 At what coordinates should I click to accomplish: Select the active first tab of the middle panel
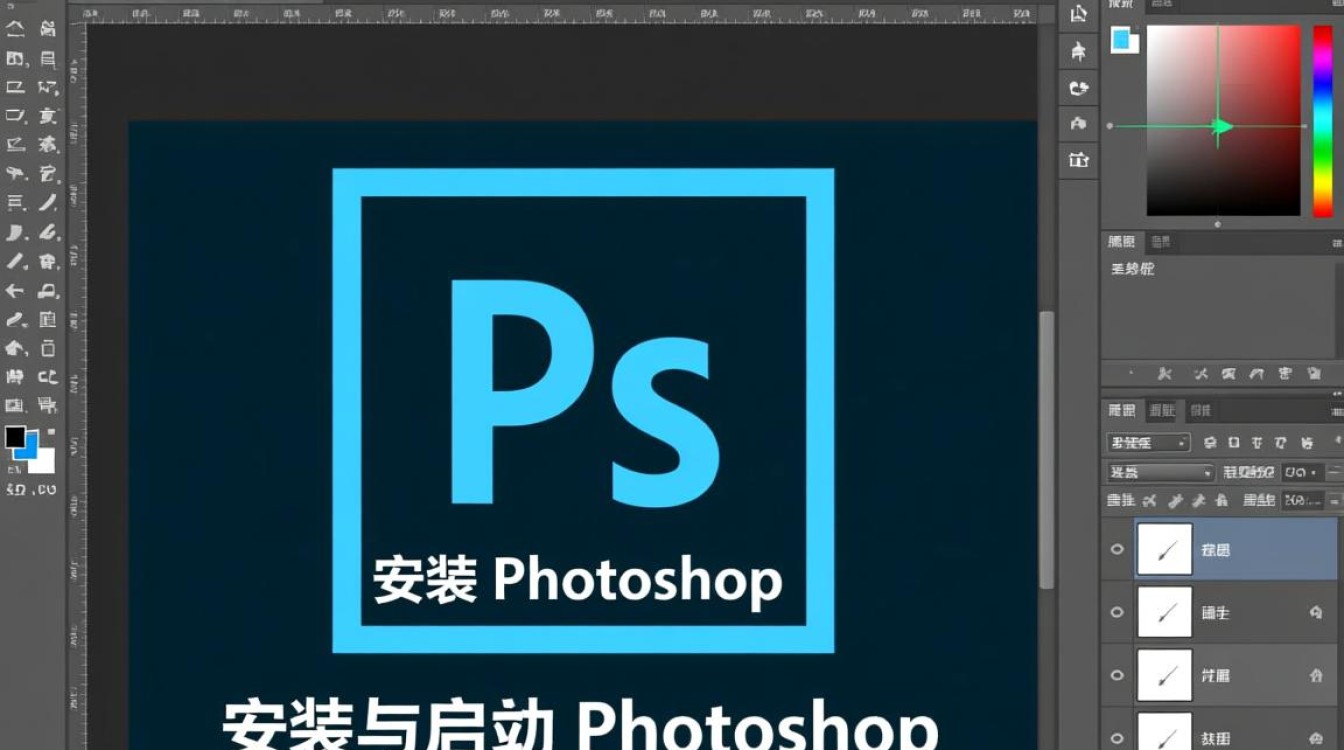[1122, 242]
